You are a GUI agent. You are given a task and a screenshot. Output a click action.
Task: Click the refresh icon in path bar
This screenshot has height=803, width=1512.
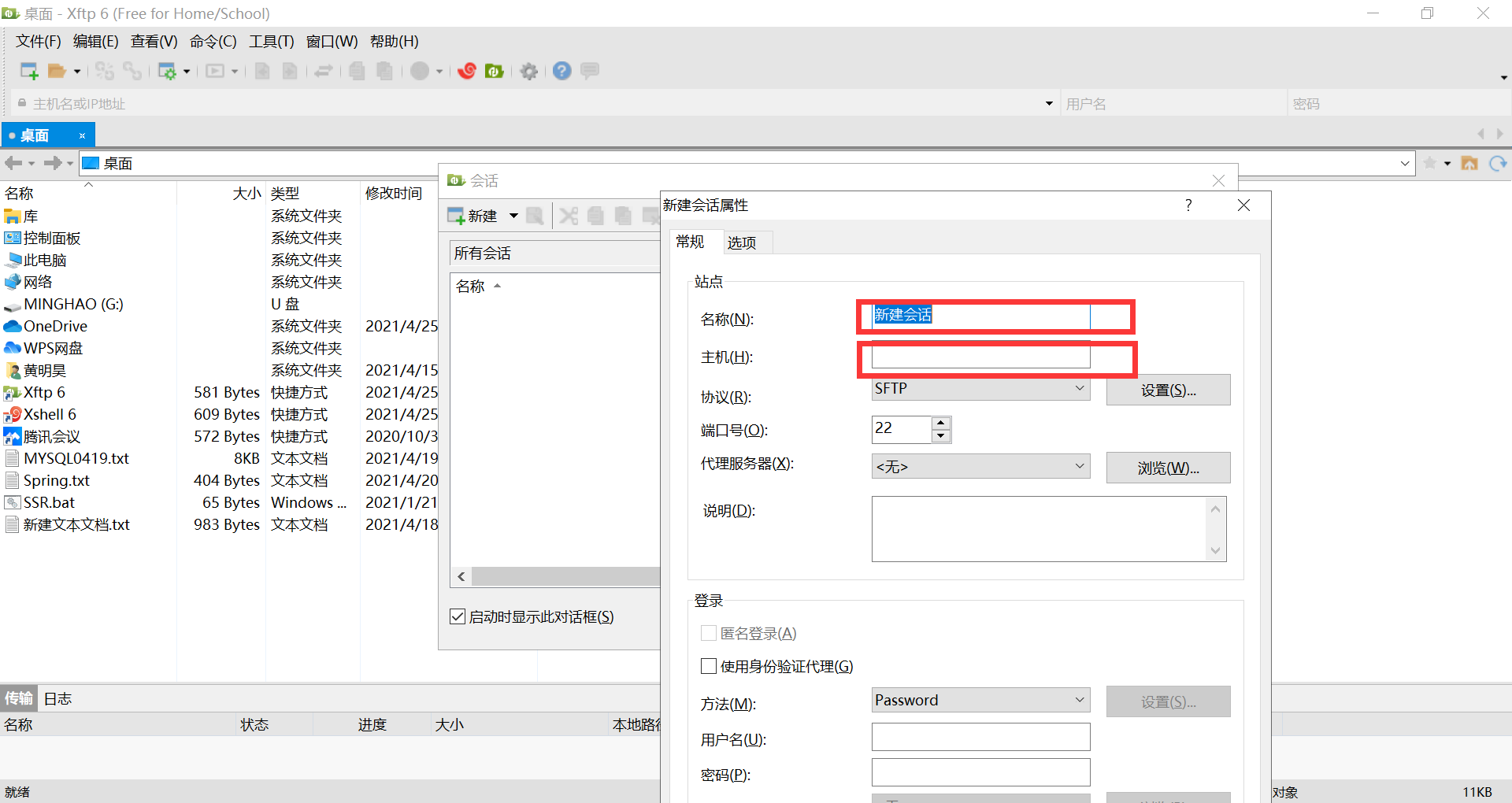tap(1498, 163)
